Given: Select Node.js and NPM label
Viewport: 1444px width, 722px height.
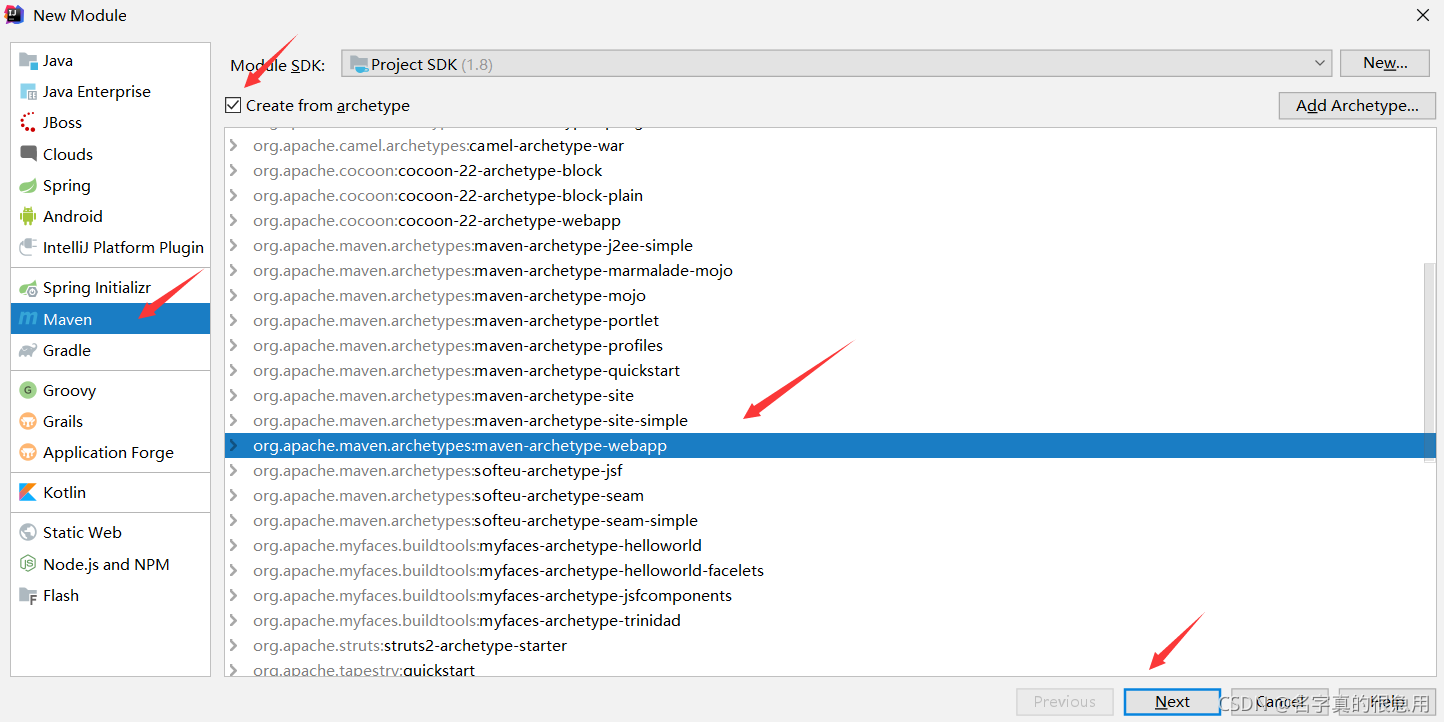Looking at the screenshot, I should coord(106,565).
